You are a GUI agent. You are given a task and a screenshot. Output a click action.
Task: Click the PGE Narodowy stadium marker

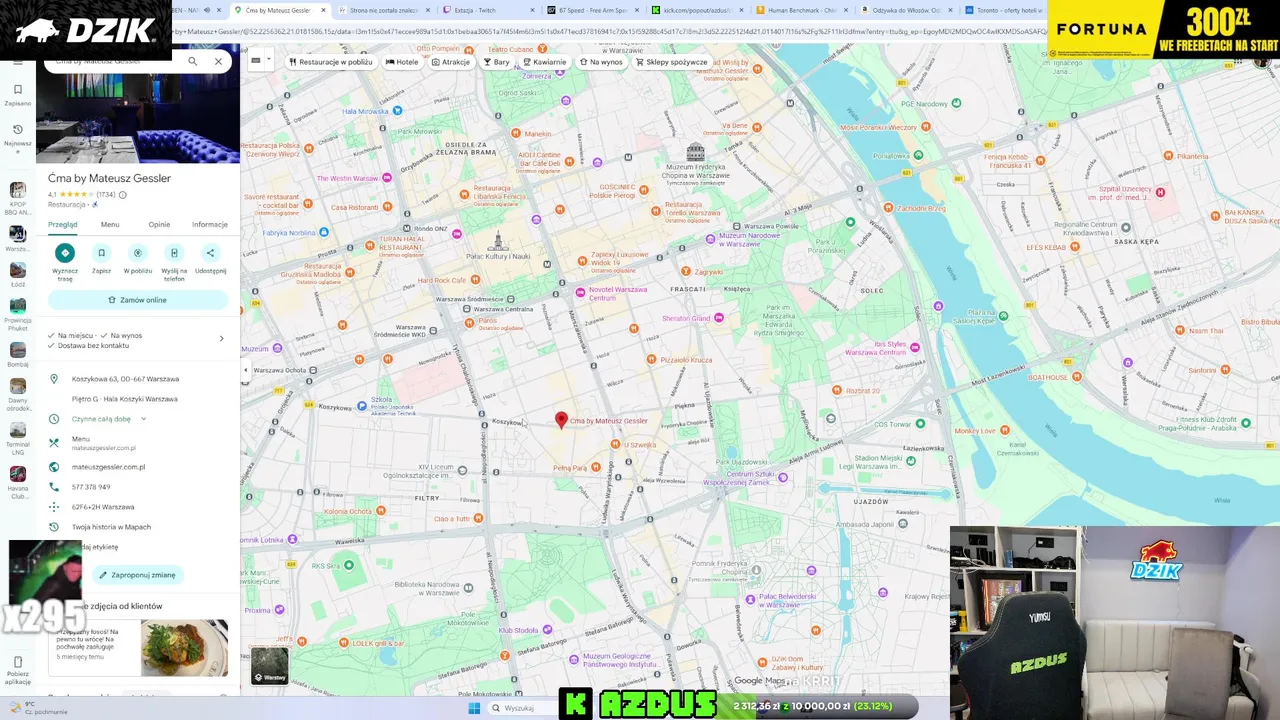(956, 103)
